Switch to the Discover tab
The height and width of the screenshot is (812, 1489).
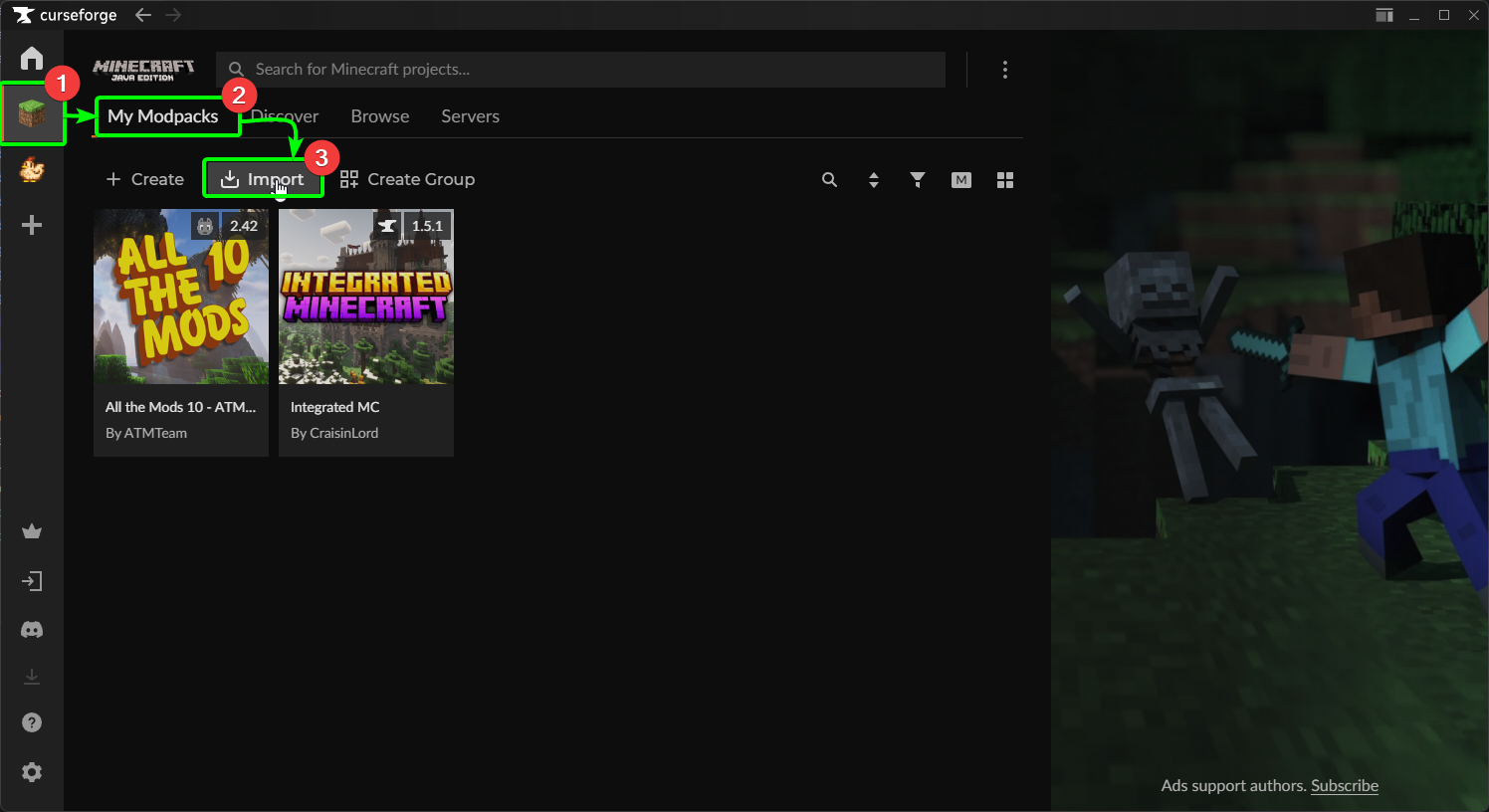285,116
